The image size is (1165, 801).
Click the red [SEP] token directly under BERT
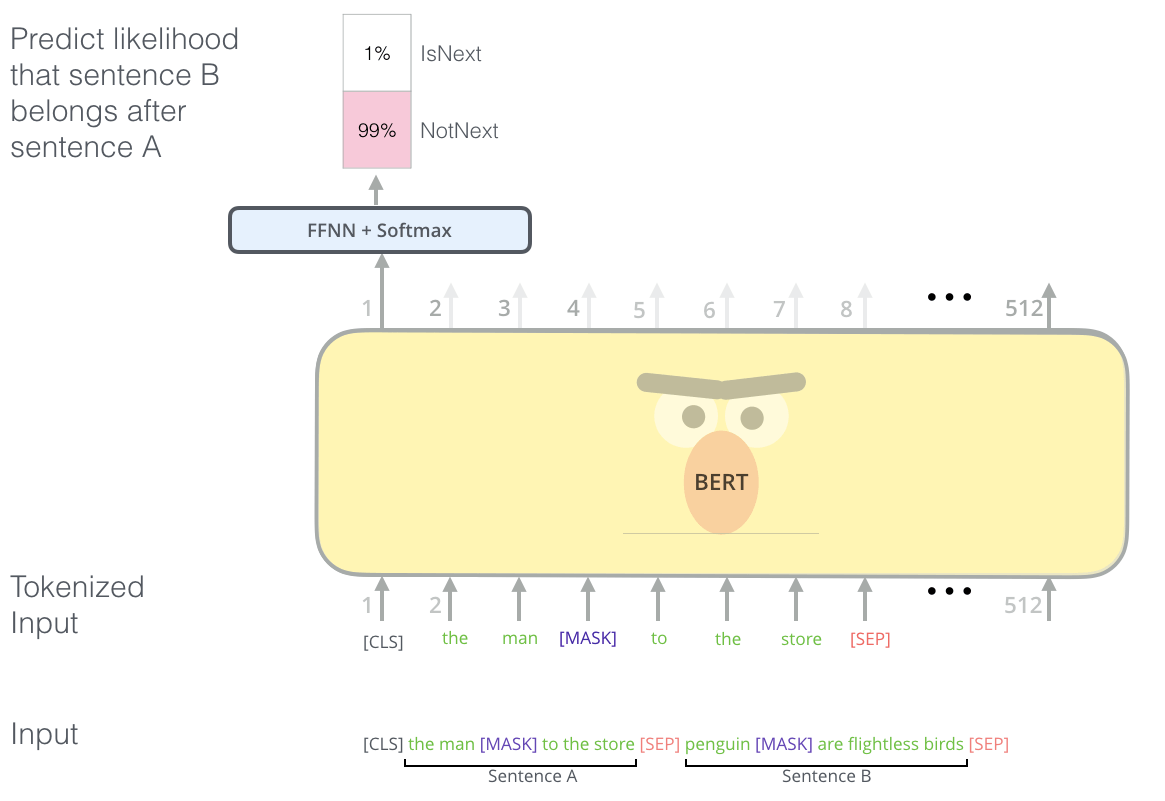click(x=869, y=639)
